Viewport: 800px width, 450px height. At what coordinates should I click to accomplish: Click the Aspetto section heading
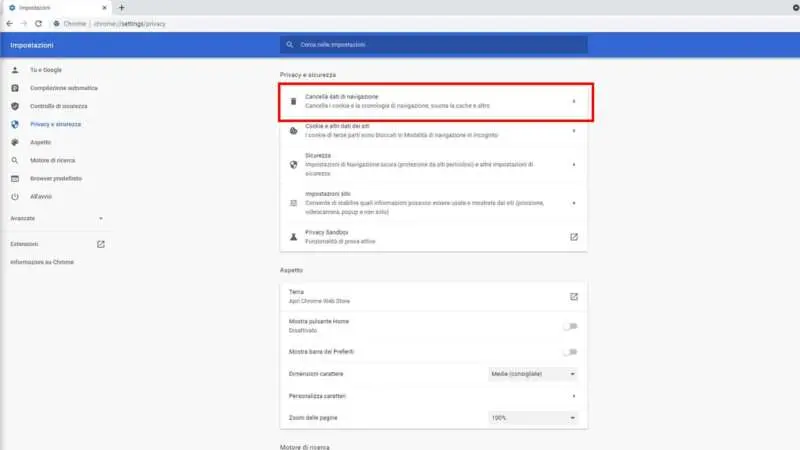coord(291,270)
